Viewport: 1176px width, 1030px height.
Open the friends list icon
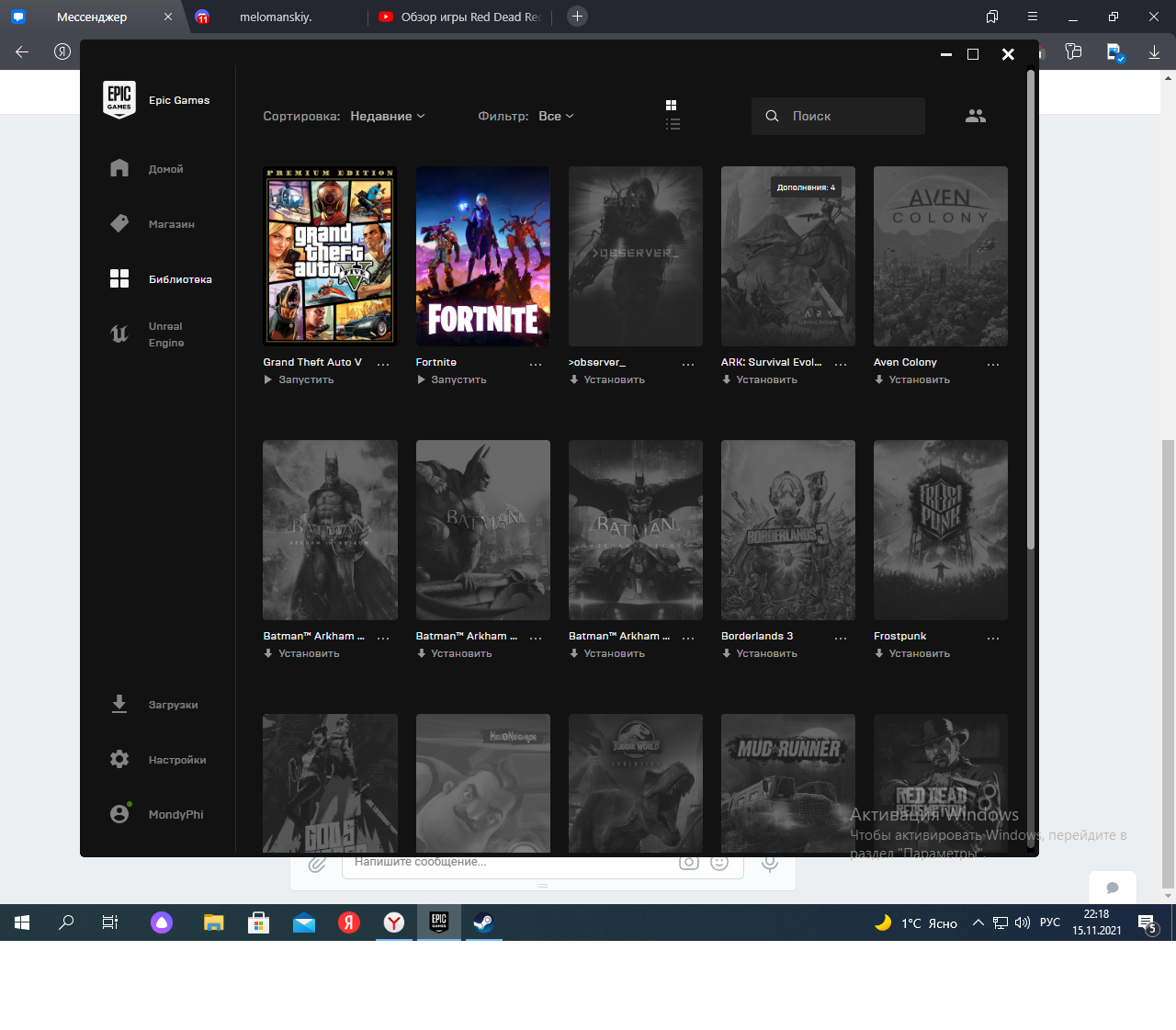coord(976,116)
